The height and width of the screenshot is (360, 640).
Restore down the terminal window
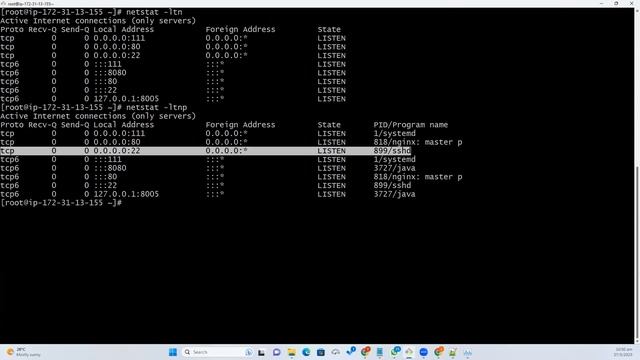point(616,3)
